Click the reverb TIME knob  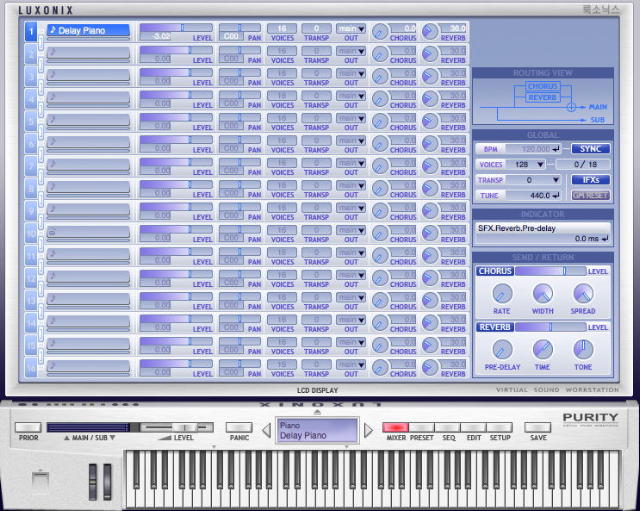pyautogui.click(x=543, y=349)
